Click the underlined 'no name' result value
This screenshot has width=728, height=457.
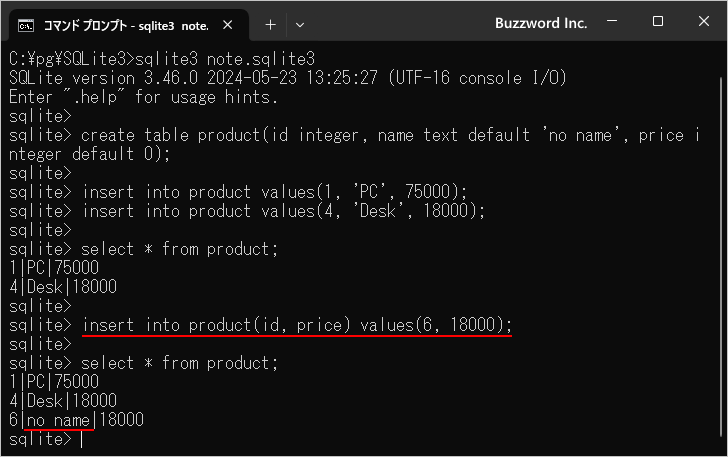coord(58,420)
